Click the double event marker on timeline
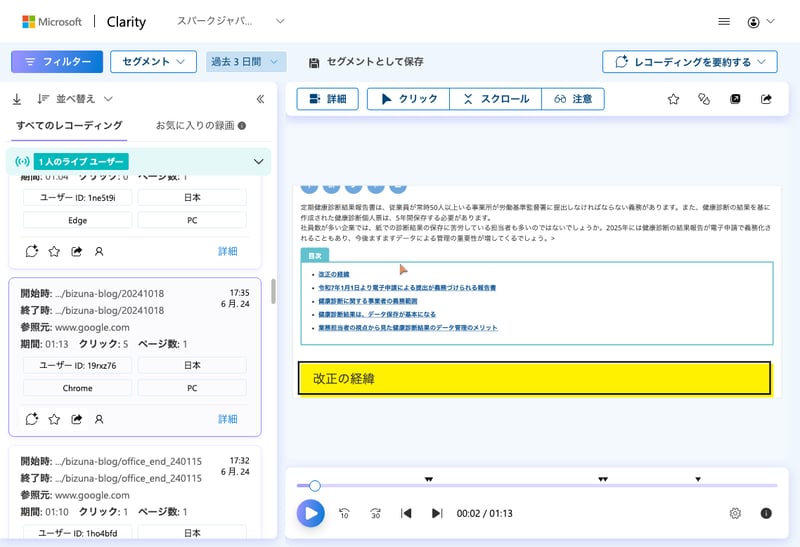This screenshot has width=800, height=547. coord(603,479)
